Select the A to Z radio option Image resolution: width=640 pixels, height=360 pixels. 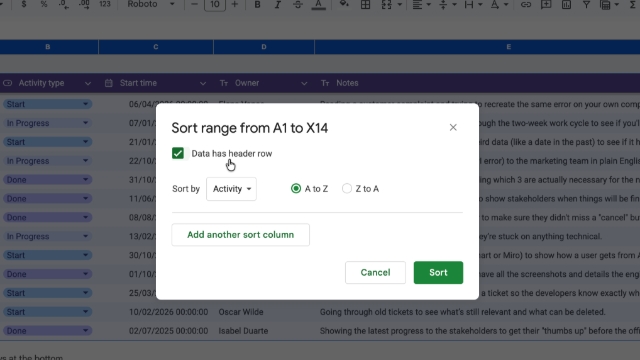point(296,189)
